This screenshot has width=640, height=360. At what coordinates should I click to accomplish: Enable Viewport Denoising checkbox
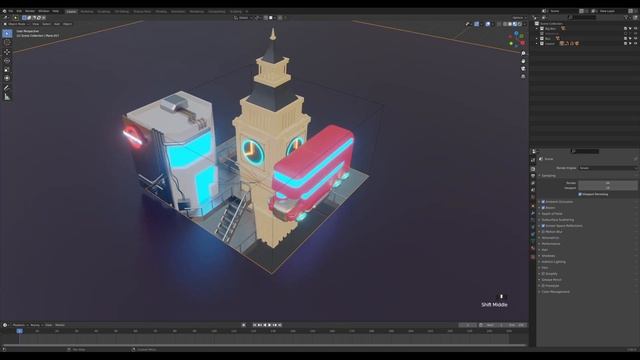coord(580,194)
